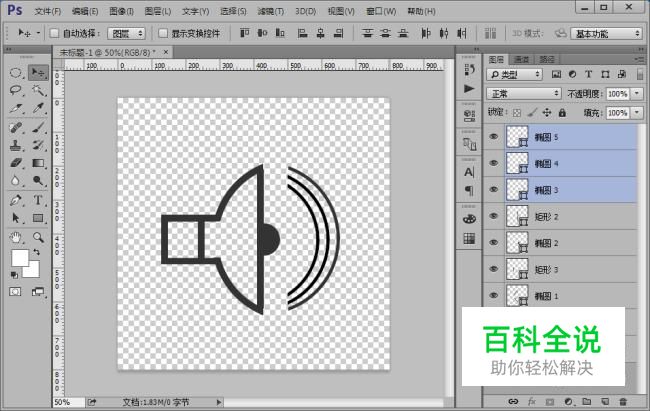Image resolution: width=650 pixels, height=411 pixels.
Task: Open the layer filter 类型 dropdown
Action: tap(514, 75)
